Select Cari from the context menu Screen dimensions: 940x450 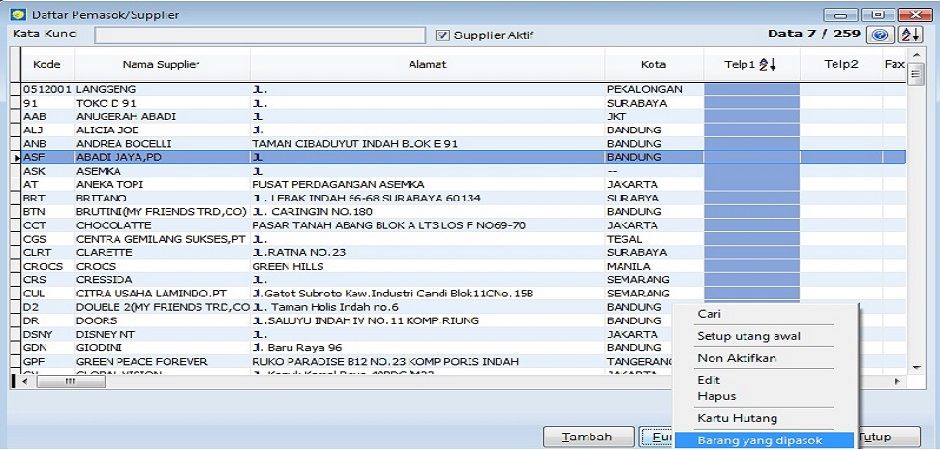709,314
